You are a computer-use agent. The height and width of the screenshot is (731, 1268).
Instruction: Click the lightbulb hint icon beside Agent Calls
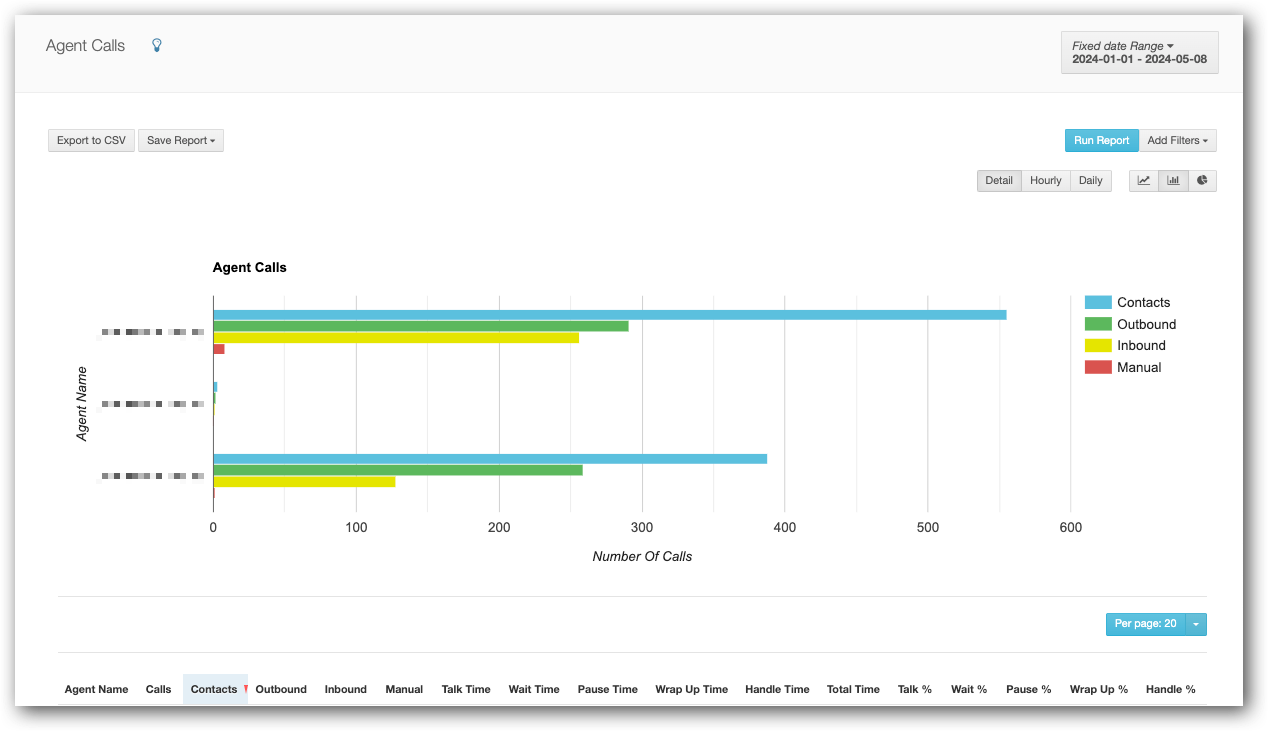(x=156, y=45)
